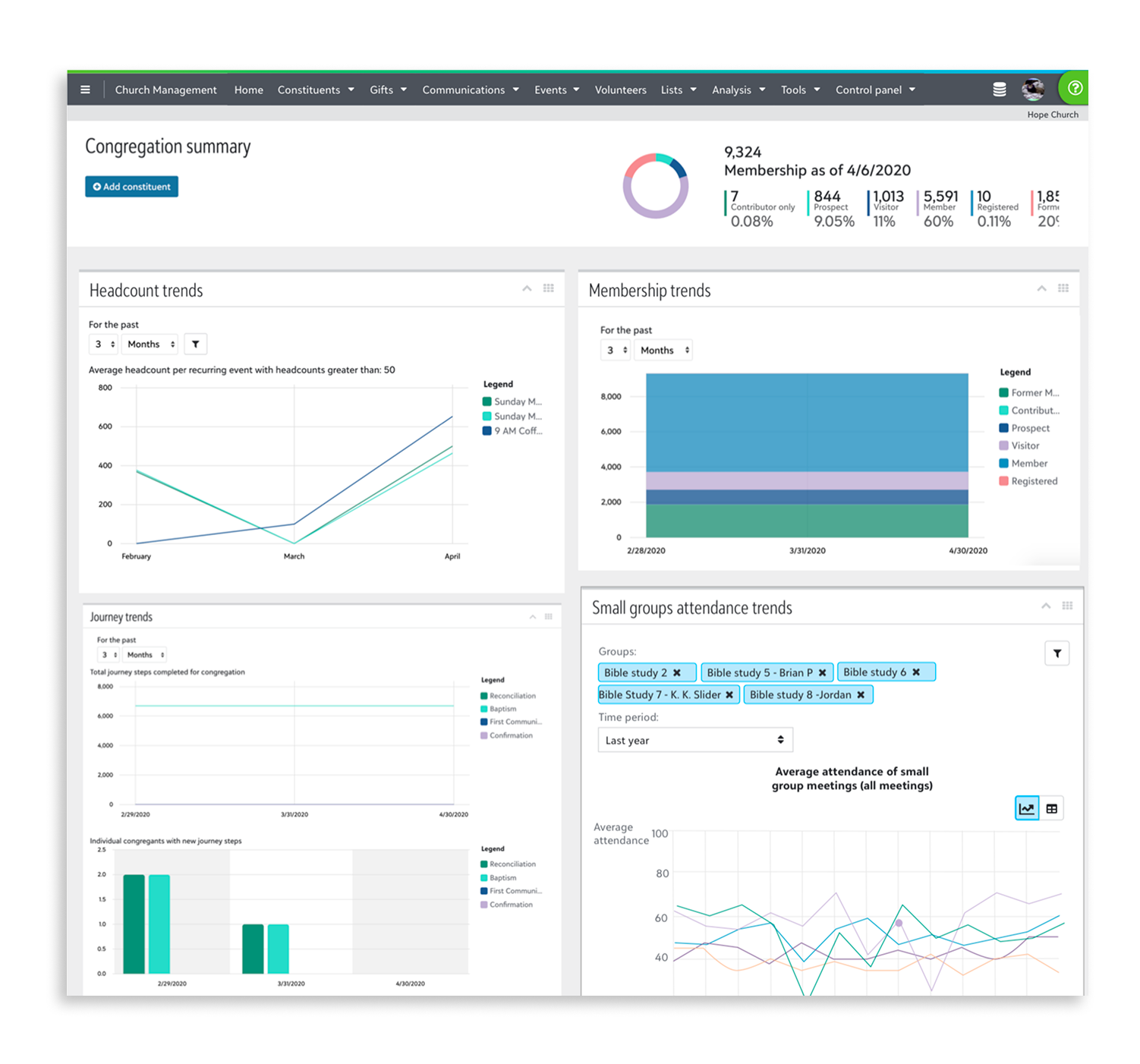1140x1064 pixels.
Task: Toggle Visitor series in Membership legend
Action: 1019,445
